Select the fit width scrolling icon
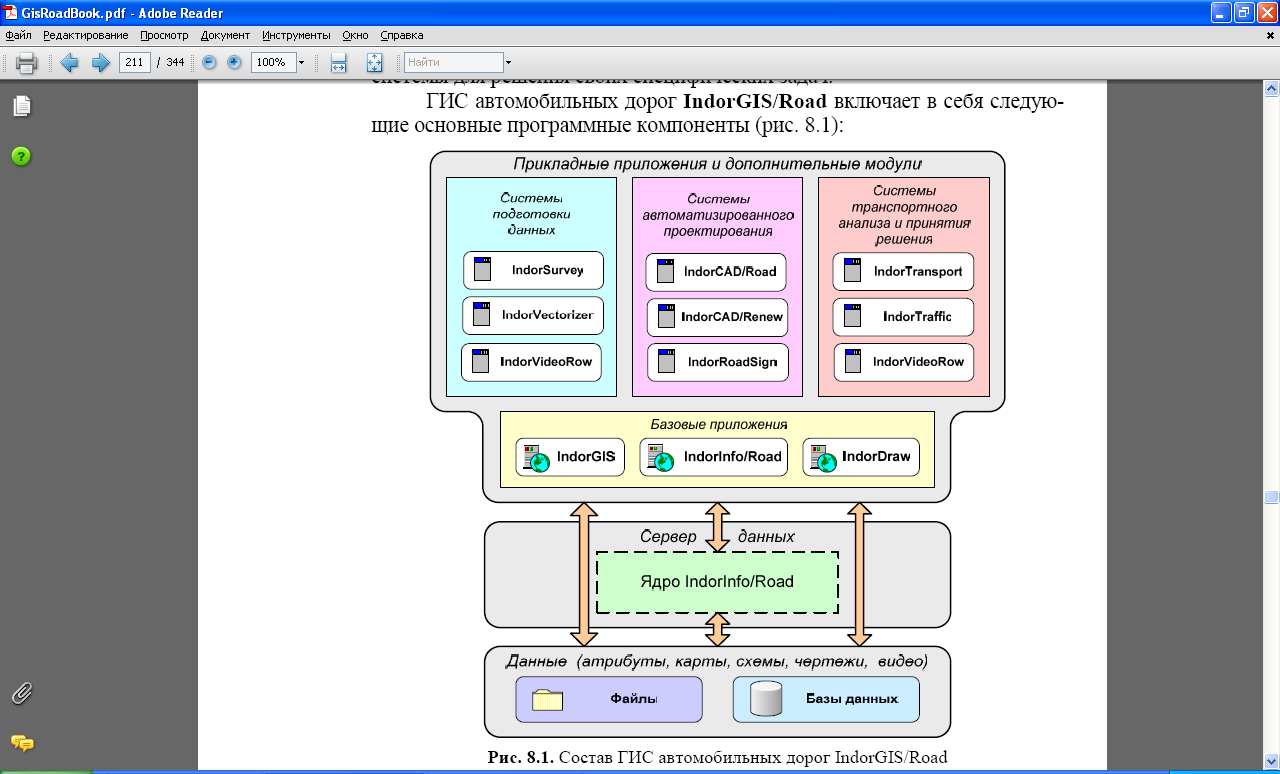The image size is (1280, 774). [339, 63]
